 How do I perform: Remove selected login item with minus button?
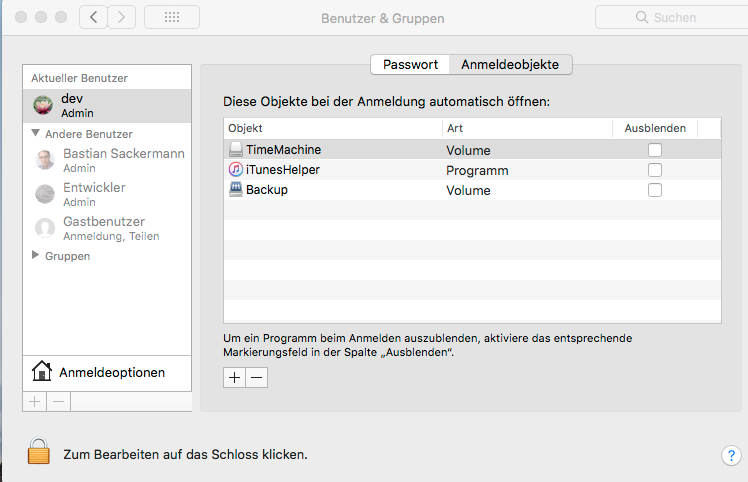coord(257,377)
